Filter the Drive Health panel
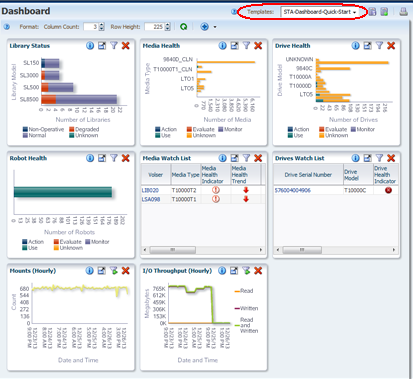The image size is (413, 379). (x=379, y=46)
